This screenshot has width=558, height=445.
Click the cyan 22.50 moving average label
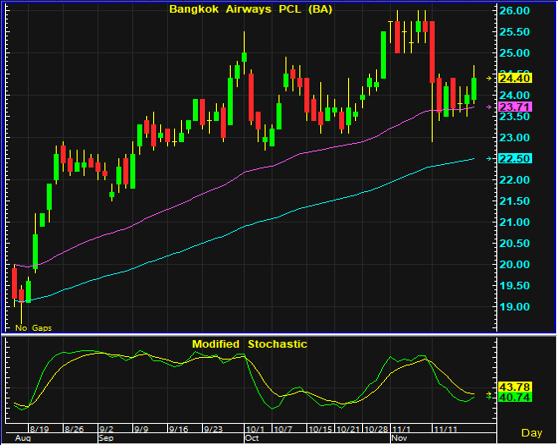click(x=515, y=158)
